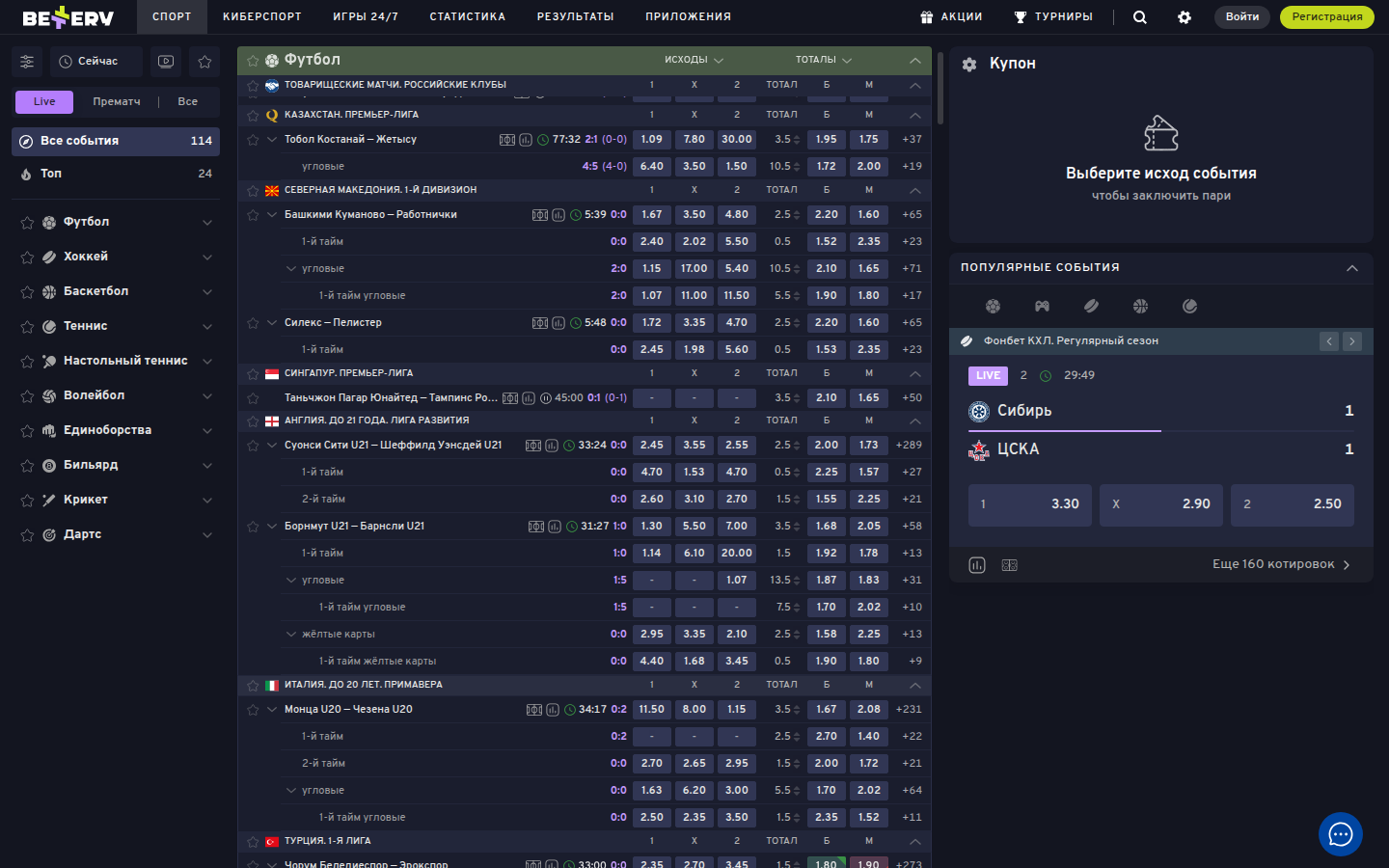Click the filter sliders icon in sidebar
Screen dimensions: 1389x868
coord(27,62)
